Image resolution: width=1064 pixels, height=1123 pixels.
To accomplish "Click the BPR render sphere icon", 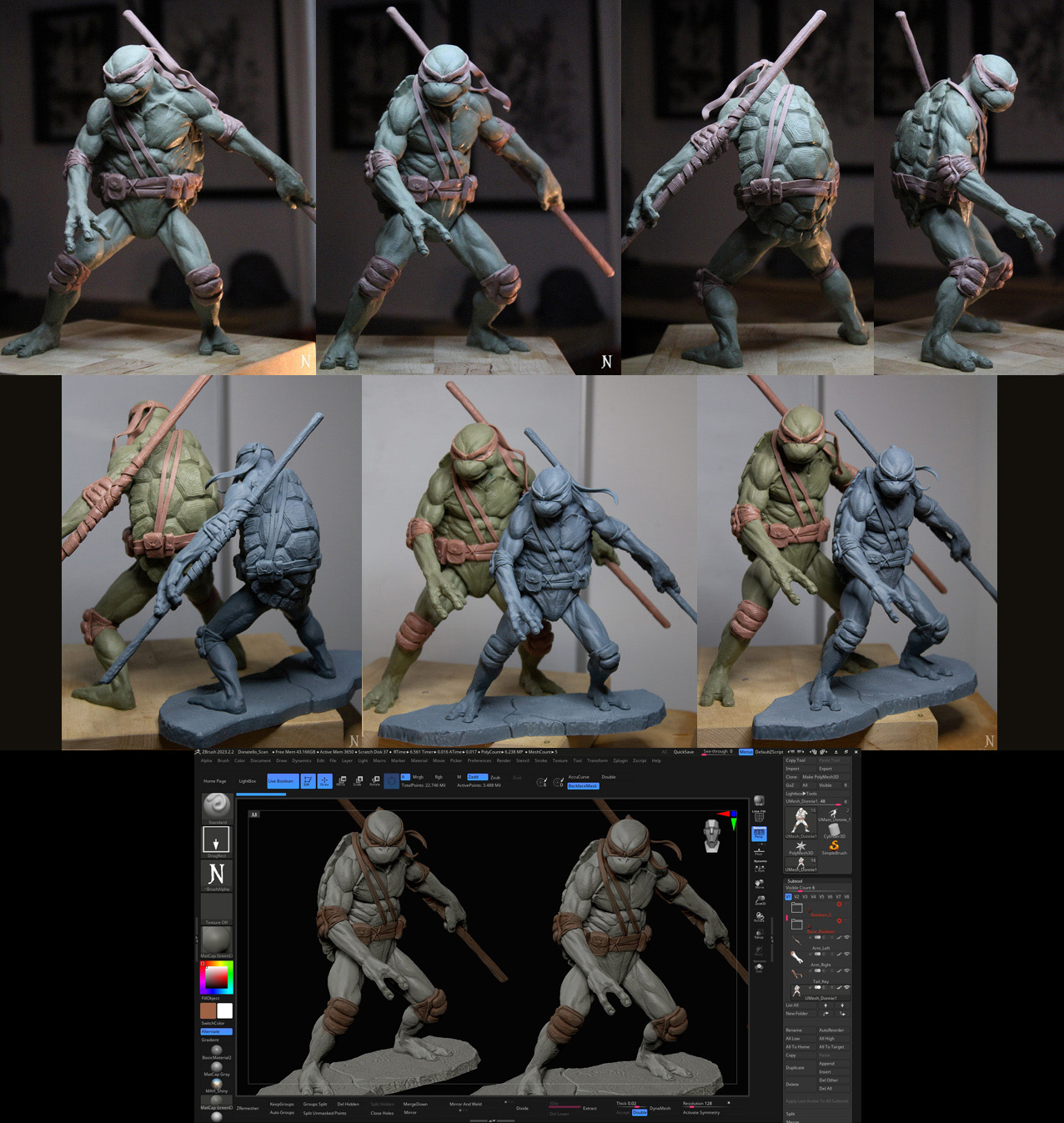I will tap(759, 801).
